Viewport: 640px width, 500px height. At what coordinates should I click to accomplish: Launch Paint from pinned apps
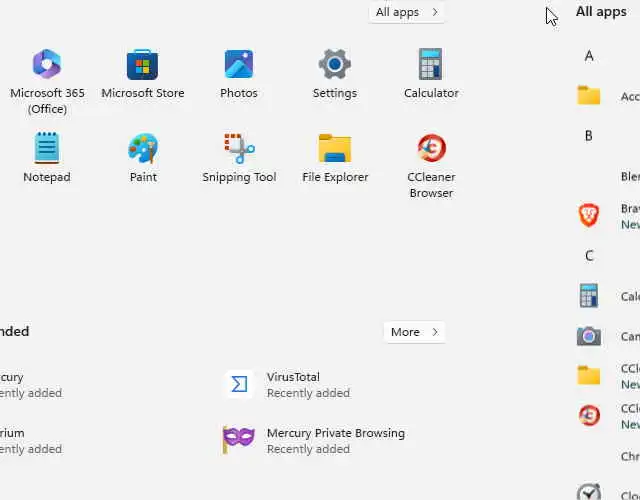point(143,158)
